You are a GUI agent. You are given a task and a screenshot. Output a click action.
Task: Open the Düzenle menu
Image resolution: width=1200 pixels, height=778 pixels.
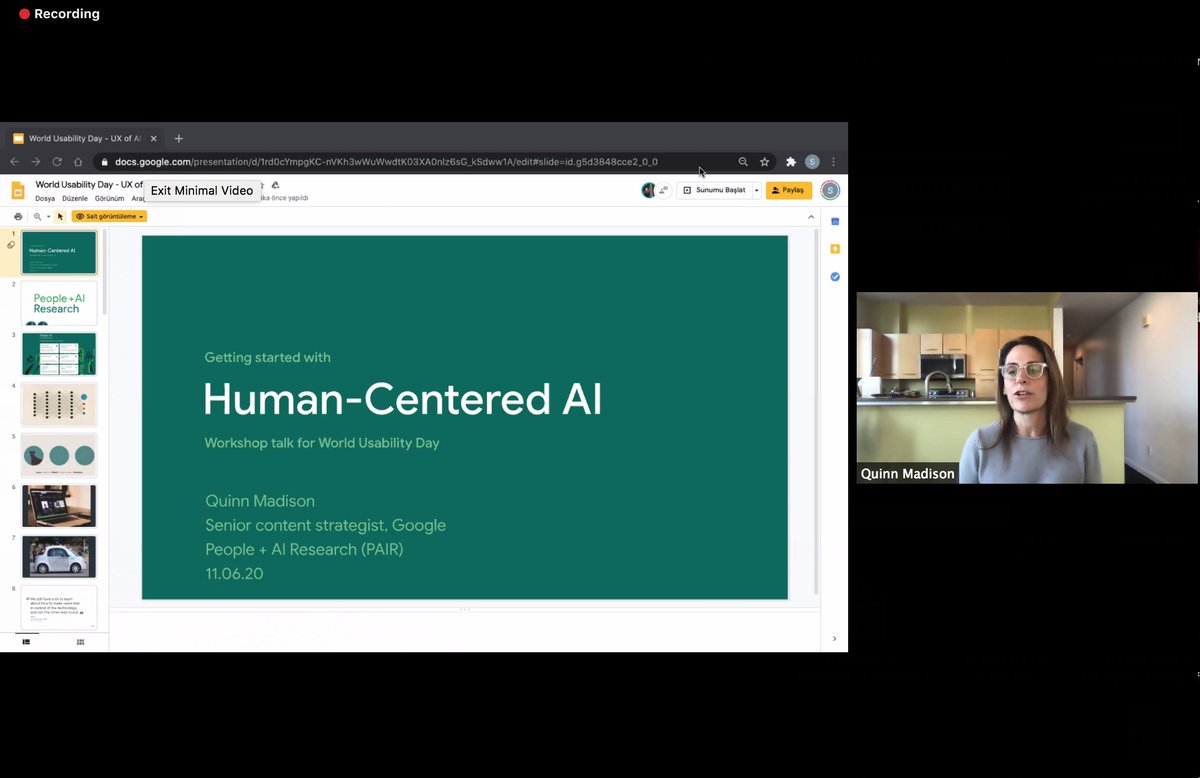75,199
